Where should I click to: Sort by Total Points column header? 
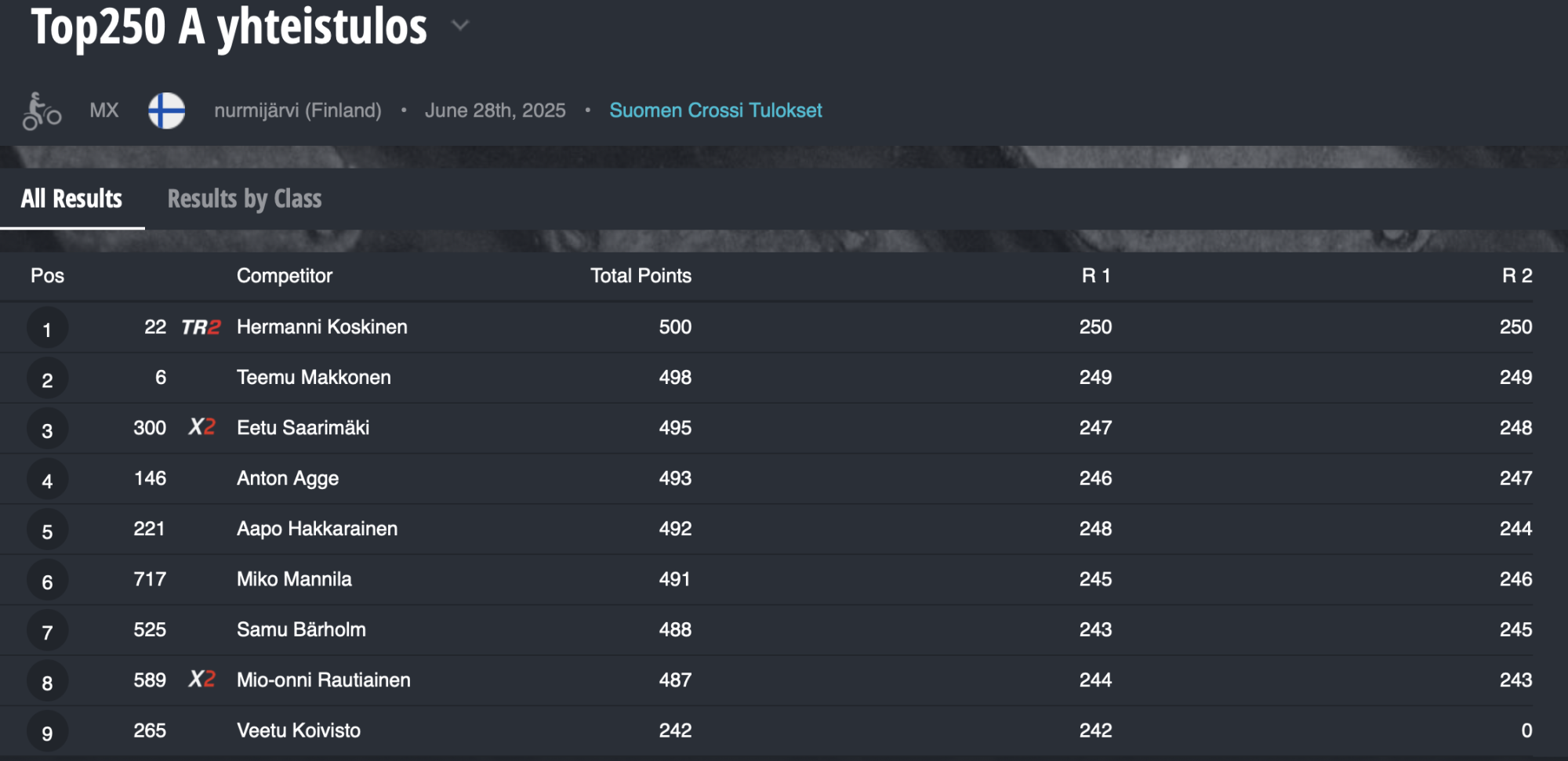[x=641, y=276]
